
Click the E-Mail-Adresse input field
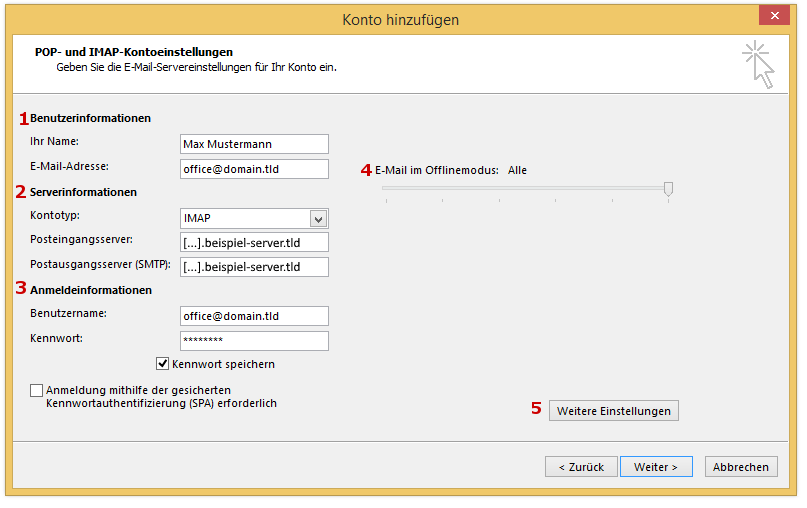pyautogui.click(x=254, y=169)
